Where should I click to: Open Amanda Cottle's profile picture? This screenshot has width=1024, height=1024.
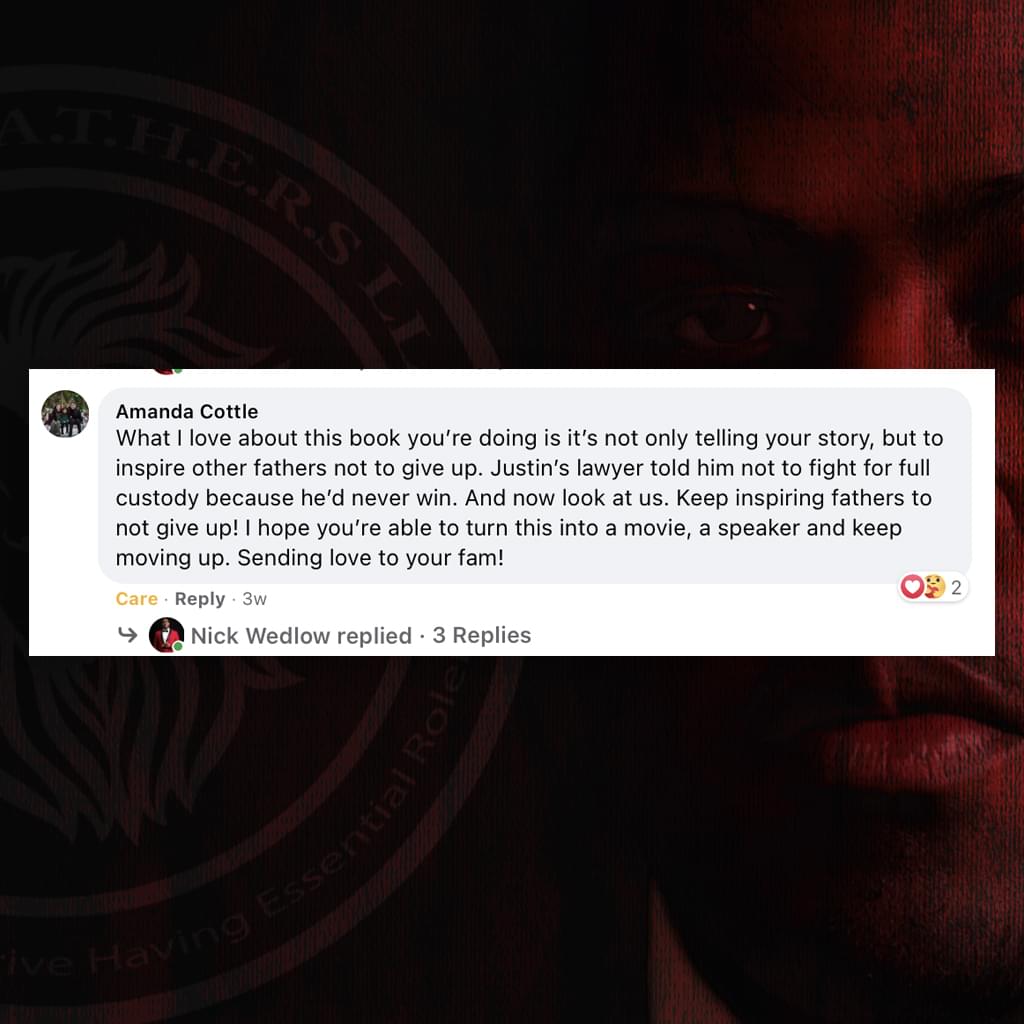(65, 414)
